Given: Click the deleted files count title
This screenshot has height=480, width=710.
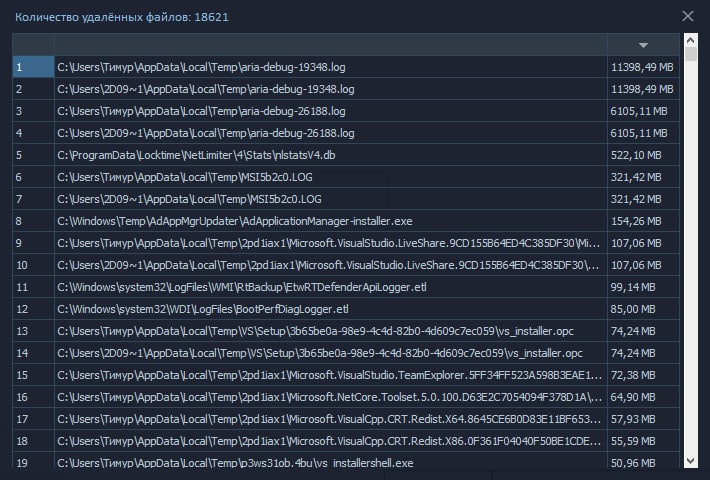Looking at the screenshot, I should coord(122,17).
